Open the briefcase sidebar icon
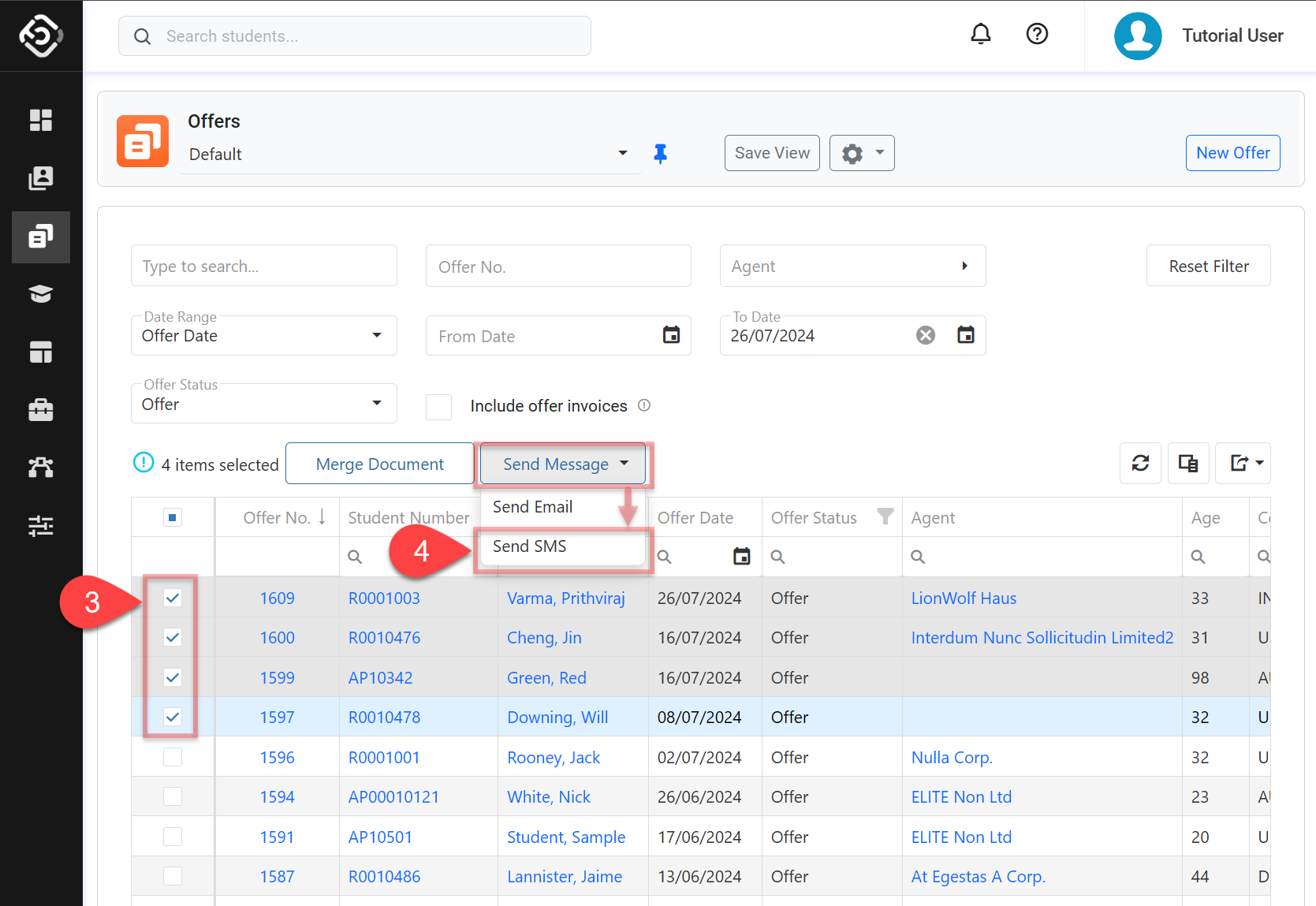 pos(41,410)
